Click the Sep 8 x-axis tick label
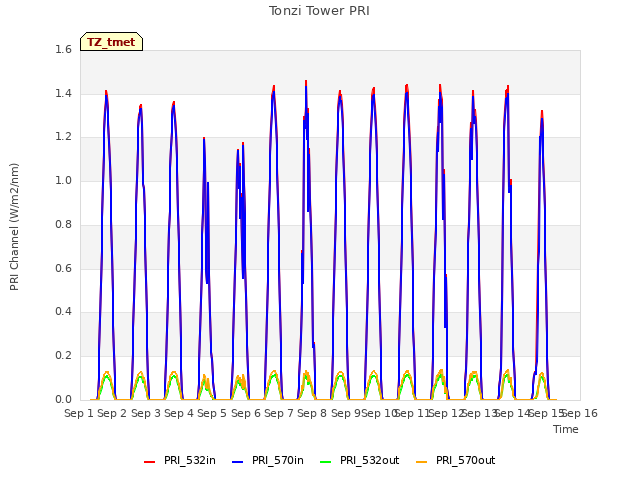 pyautogui.click(x=312, y=413)
